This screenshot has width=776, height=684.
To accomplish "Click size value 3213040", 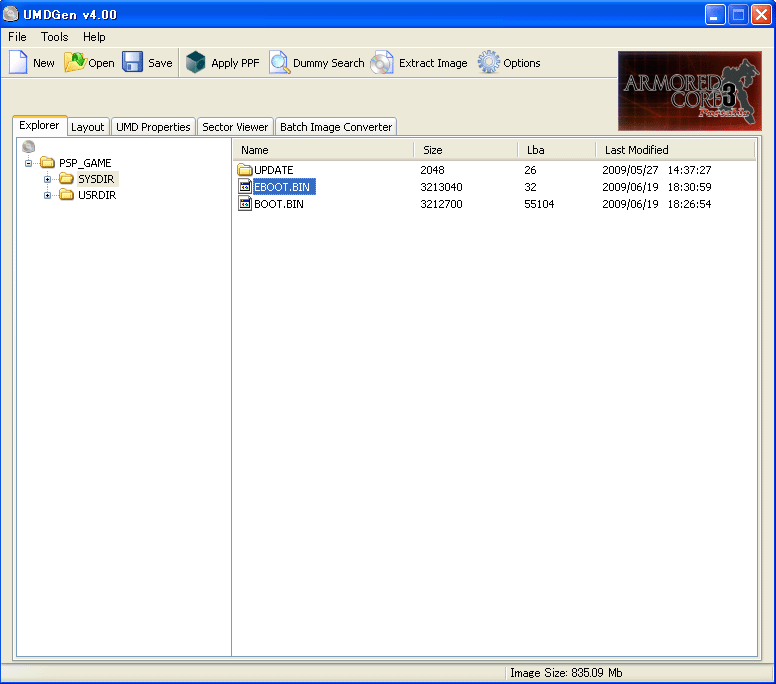I will click(441, 187).
